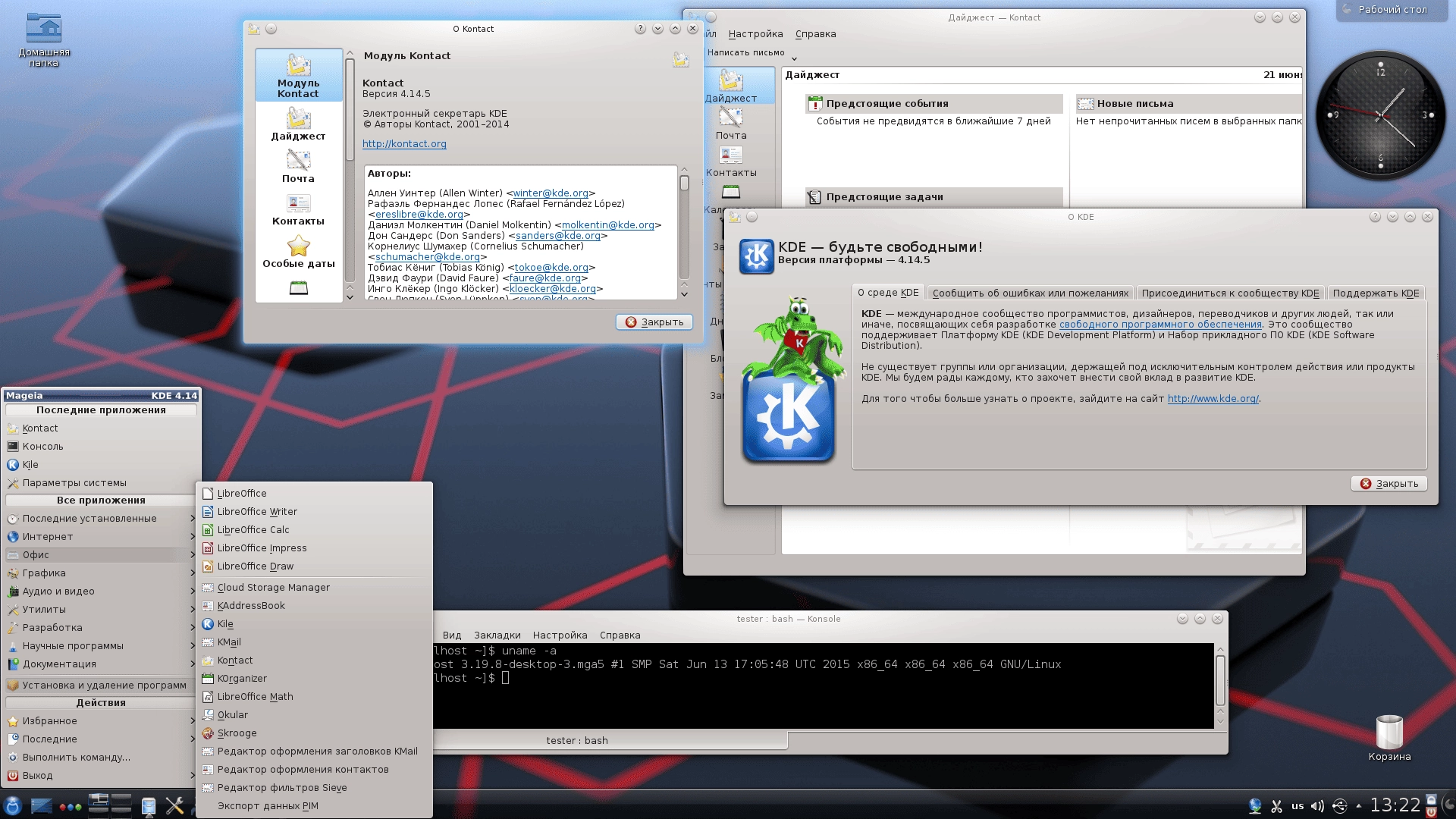Expand the Аудио и видео submenu

point(100,591)
